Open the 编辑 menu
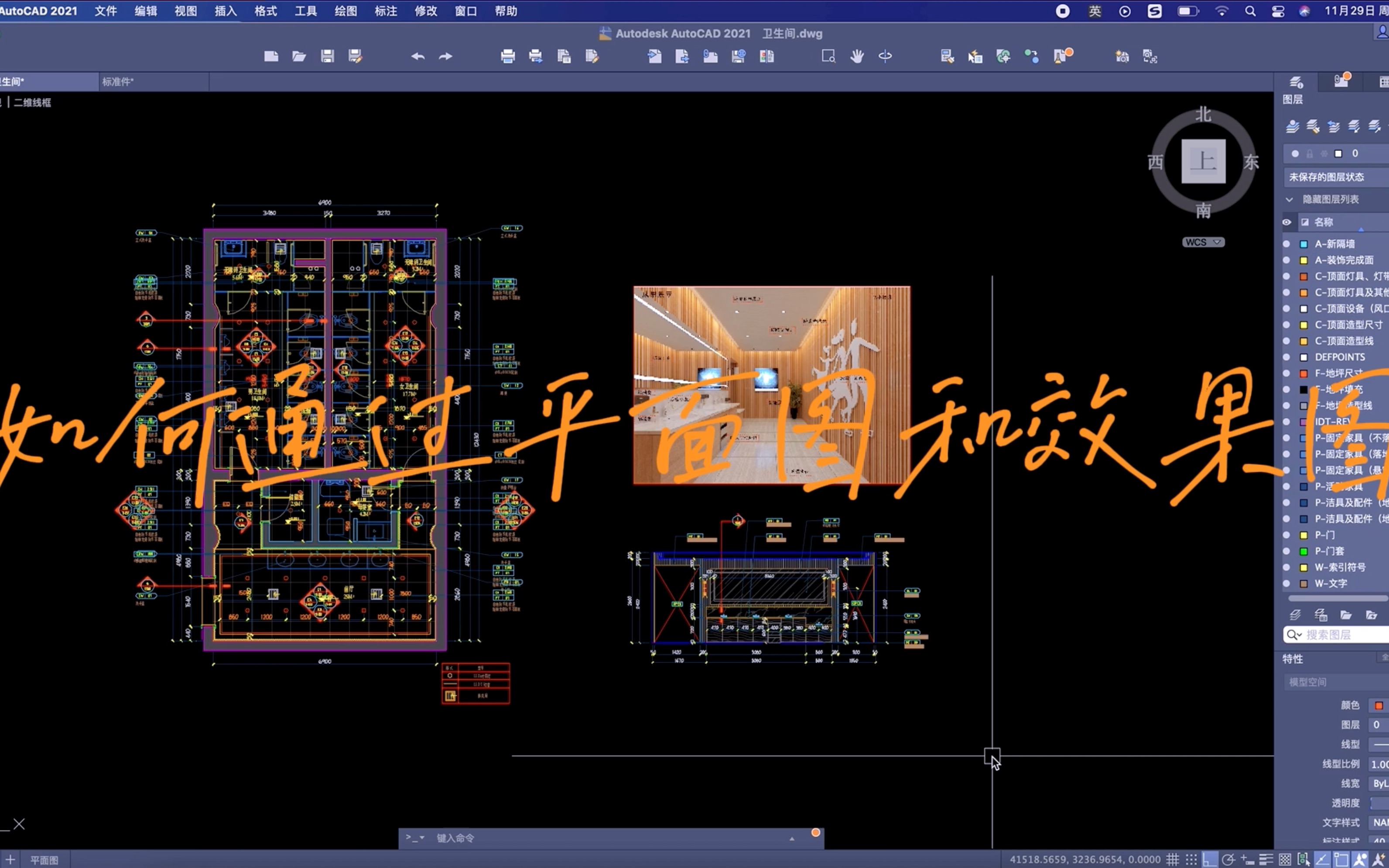This screenshot has height=868, width=1389. [x=146, y=11]
